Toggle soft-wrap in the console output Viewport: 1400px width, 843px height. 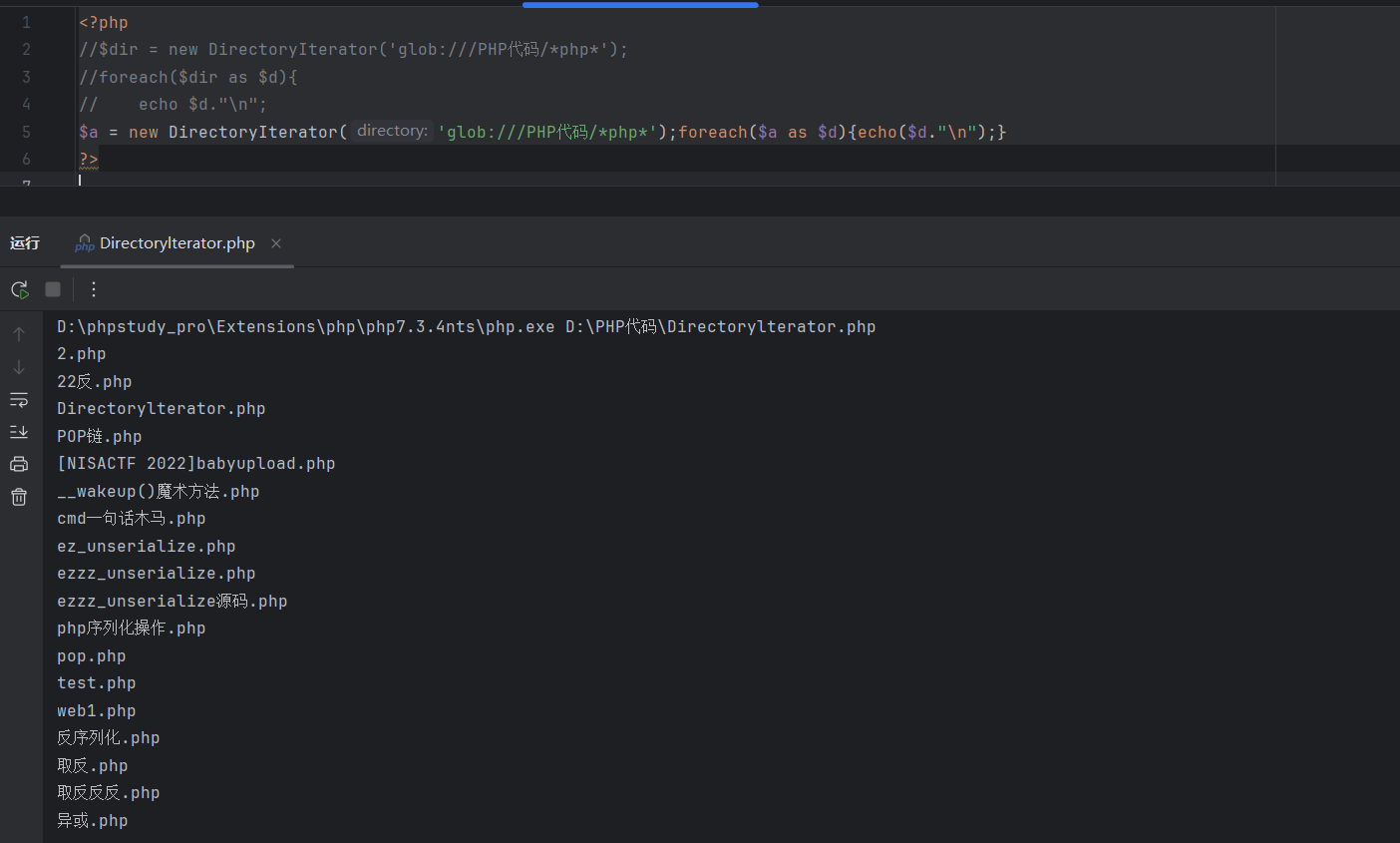tap(19, 400)
